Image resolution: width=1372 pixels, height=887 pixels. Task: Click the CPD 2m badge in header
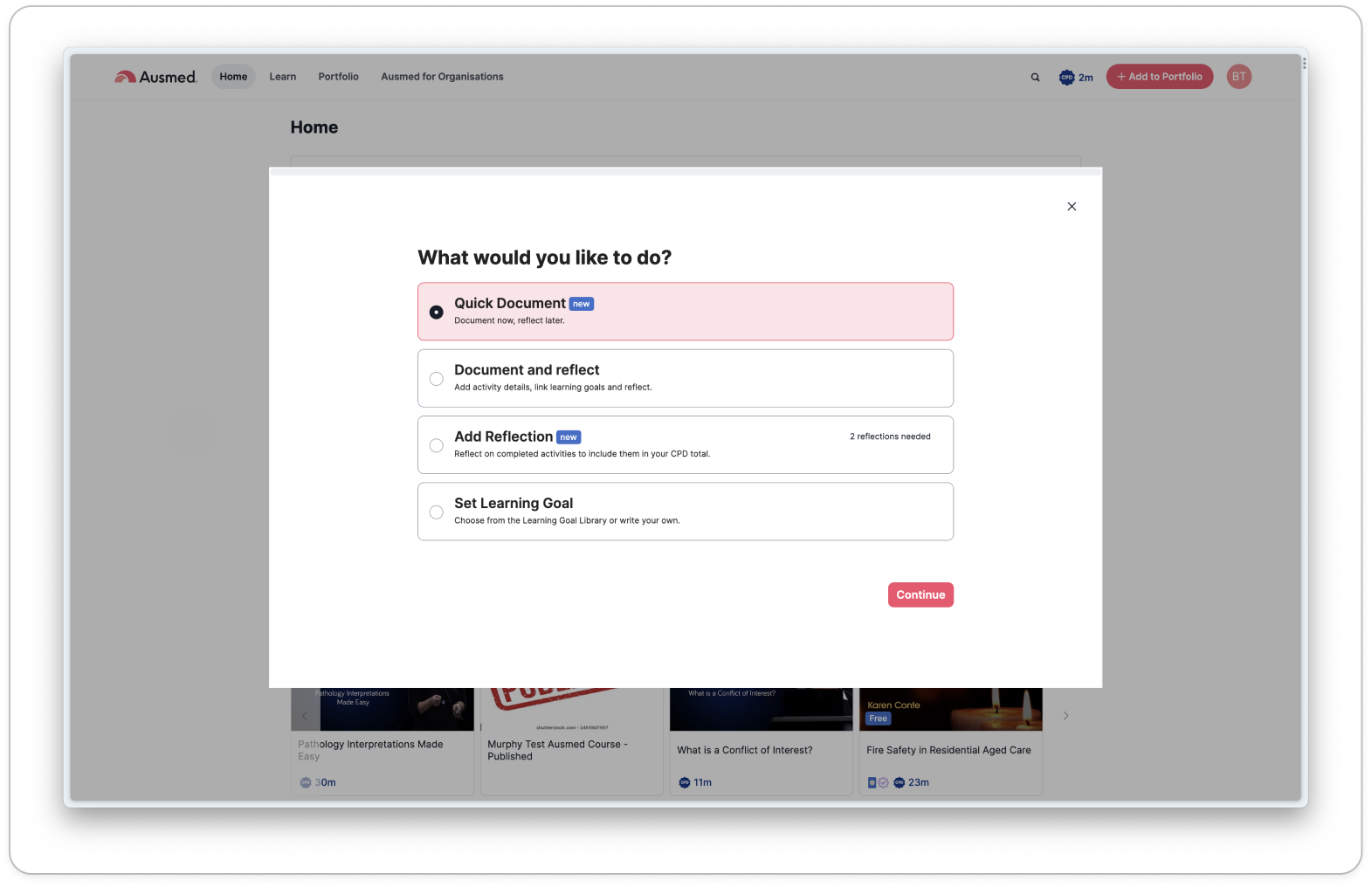pyautogui.click(x=1076, y=78)
